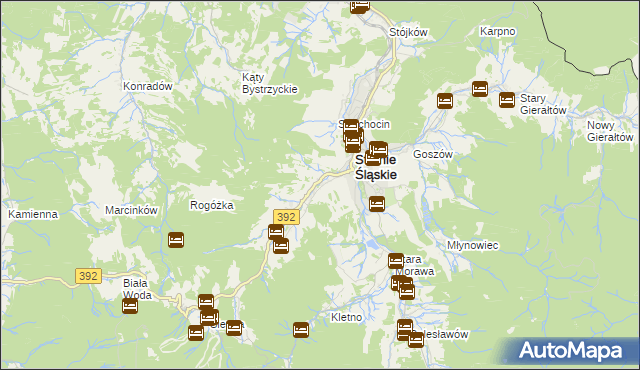Click the lodging icon south of Marcinków
The height and width of the screenshot is (370, 640).
pos(176,240)
